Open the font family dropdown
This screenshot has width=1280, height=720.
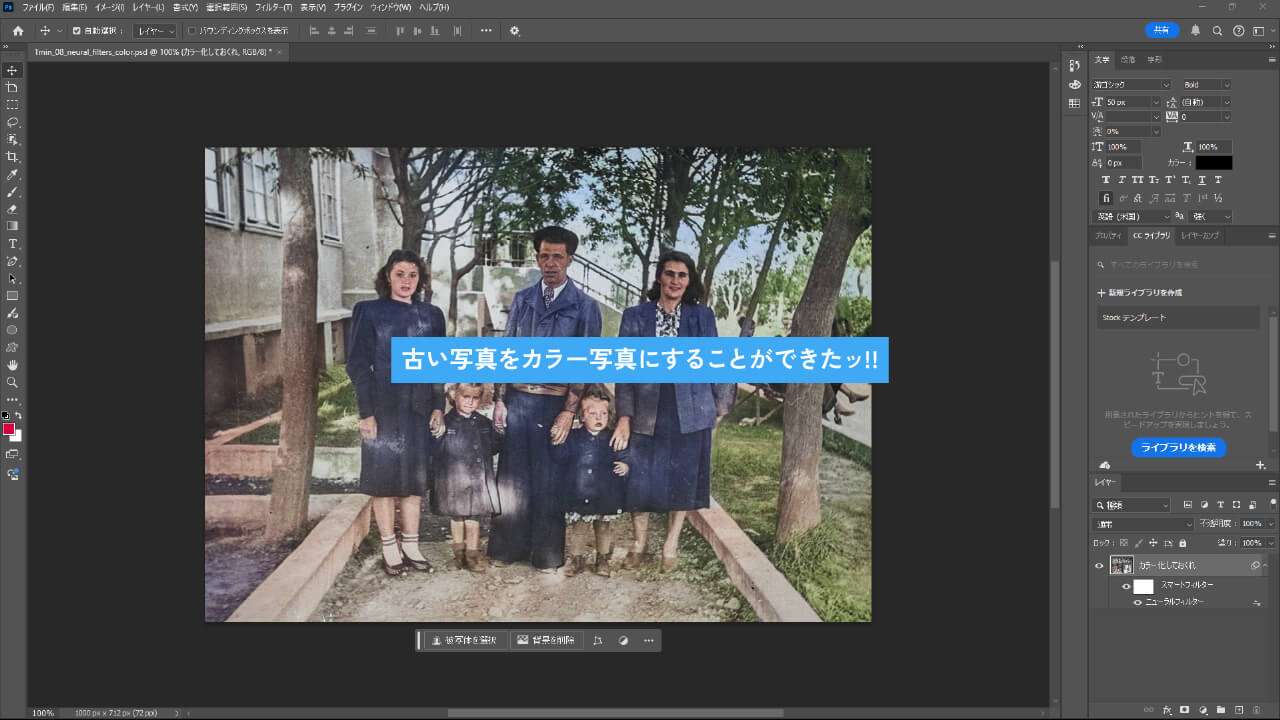pos(1132,85)
